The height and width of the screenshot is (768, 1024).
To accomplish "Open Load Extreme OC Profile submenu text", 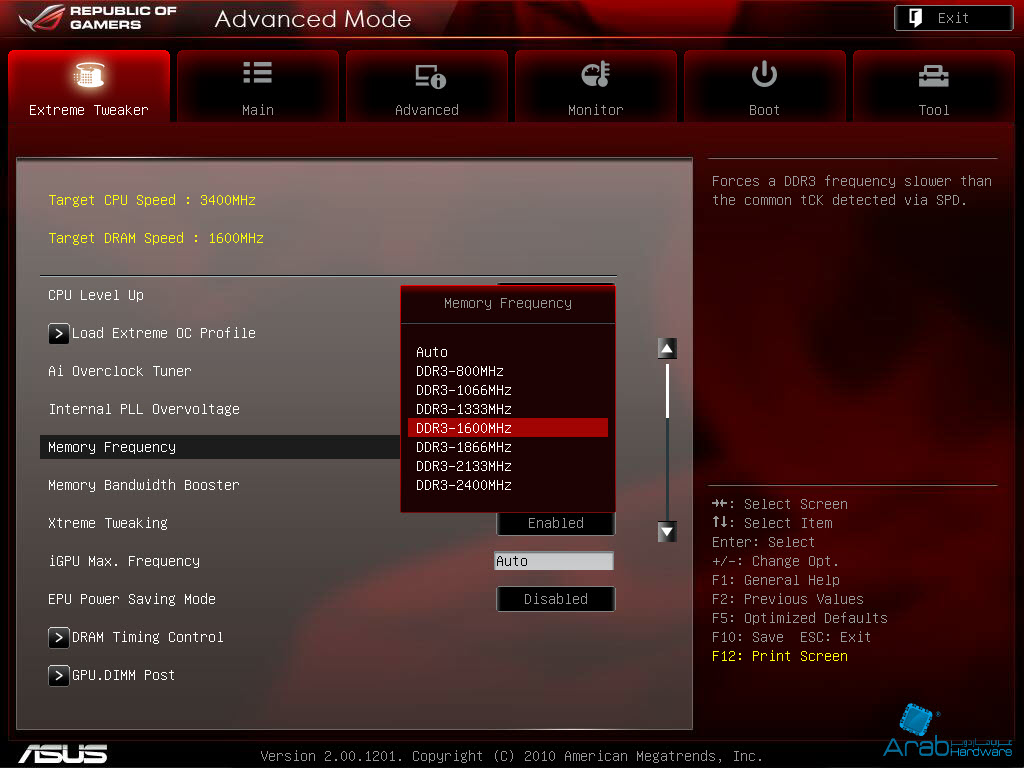I will 163,333.
